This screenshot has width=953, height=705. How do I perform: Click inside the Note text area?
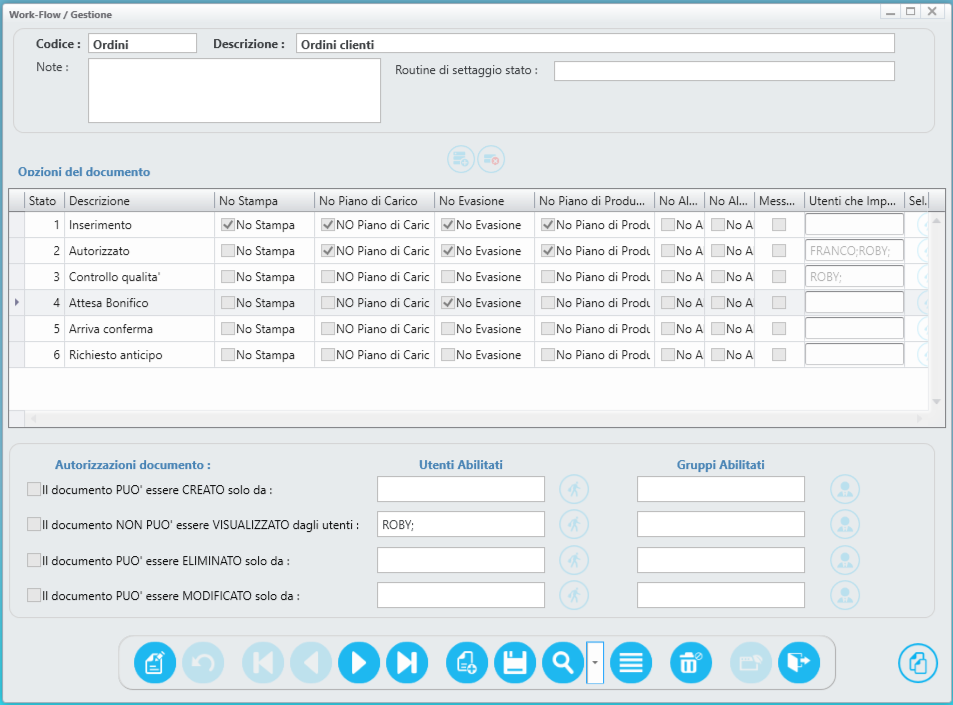point(235,91)
